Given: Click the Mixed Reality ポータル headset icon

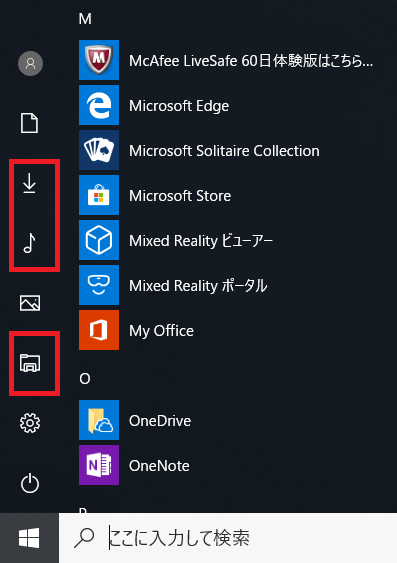Looking at the screenshot, I should click(x=99, y=285).
